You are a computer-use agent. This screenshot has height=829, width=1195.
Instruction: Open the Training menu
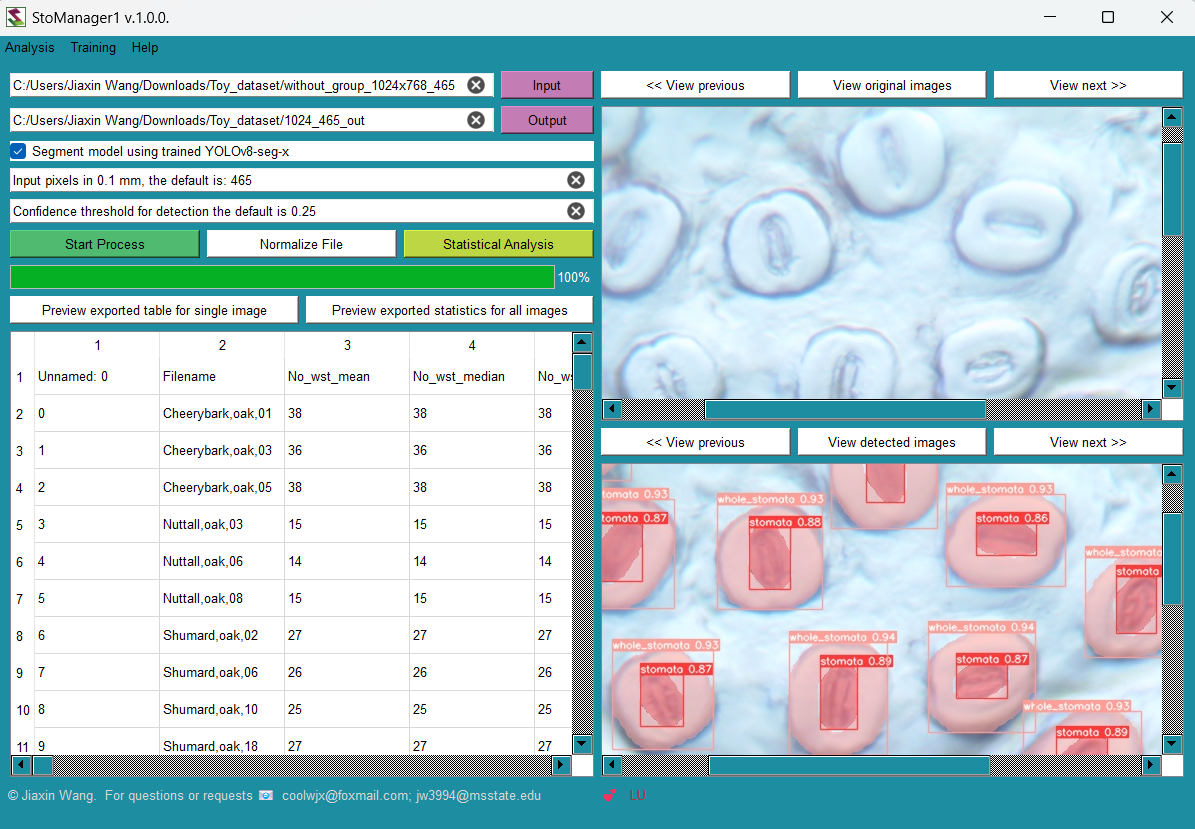[x=92, y=47]
